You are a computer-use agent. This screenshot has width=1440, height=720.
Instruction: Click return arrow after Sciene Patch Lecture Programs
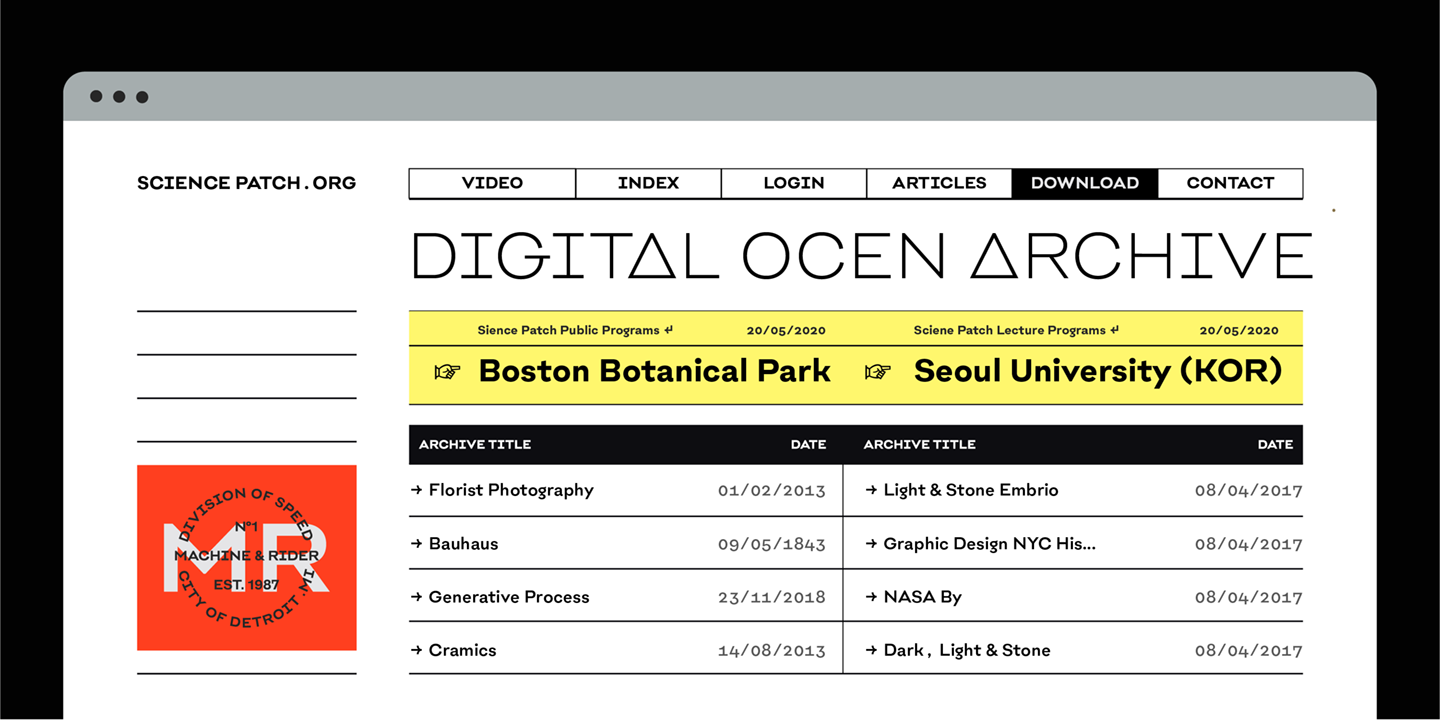[x=1114, y=330]
